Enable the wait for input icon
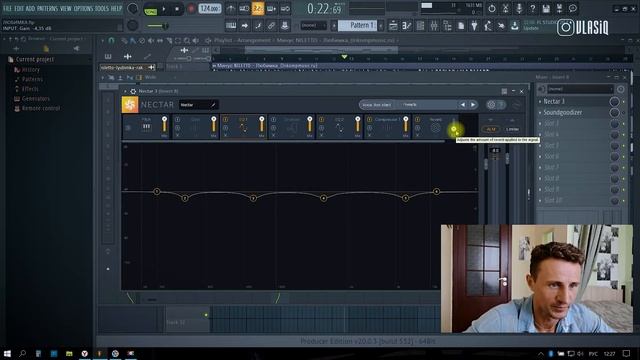Screen dimensions: 640x360 (244, 9)
